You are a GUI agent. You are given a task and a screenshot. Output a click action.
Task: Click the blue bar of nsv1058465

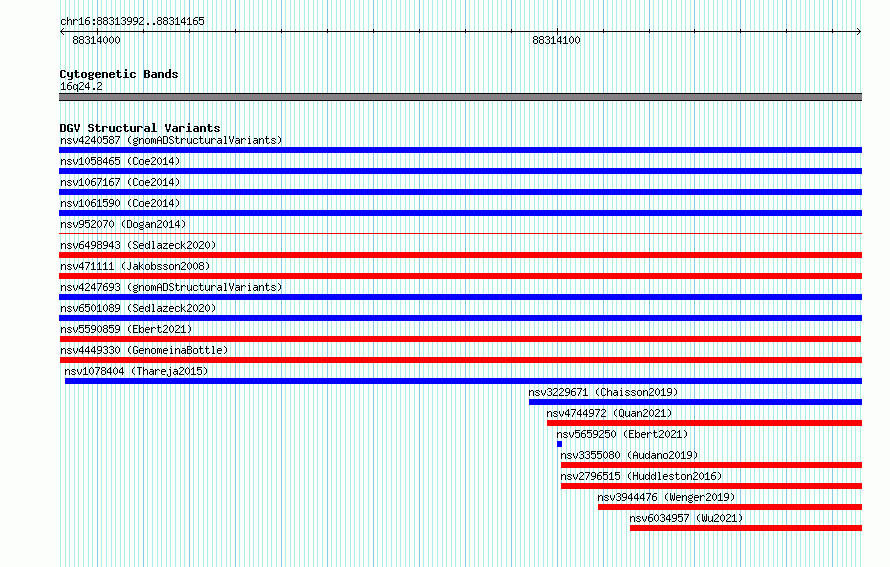pos(460,171)
